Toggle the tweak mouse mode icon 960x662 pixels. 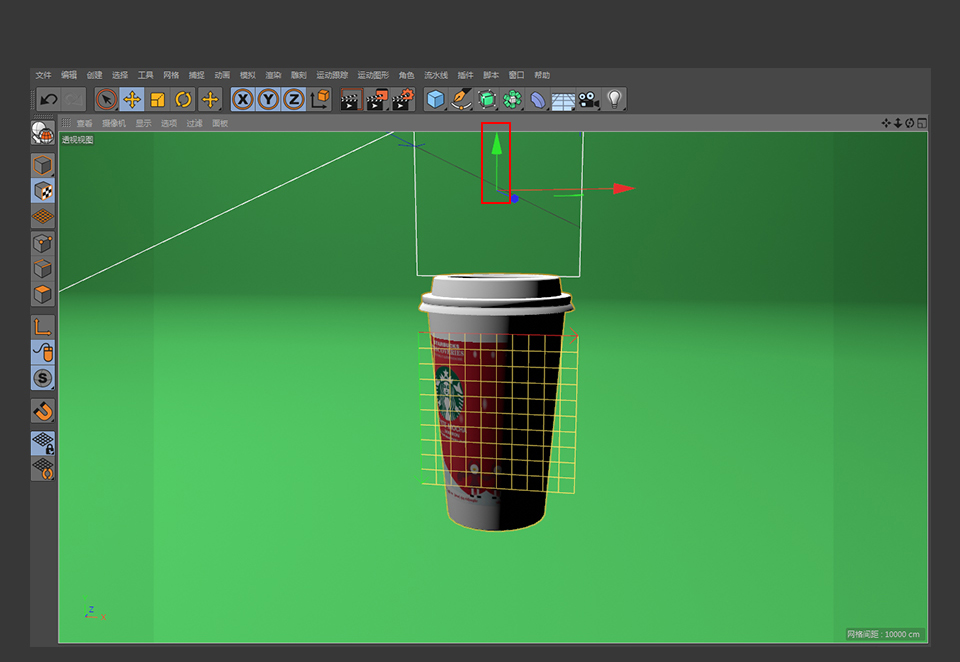click(43, 353)
